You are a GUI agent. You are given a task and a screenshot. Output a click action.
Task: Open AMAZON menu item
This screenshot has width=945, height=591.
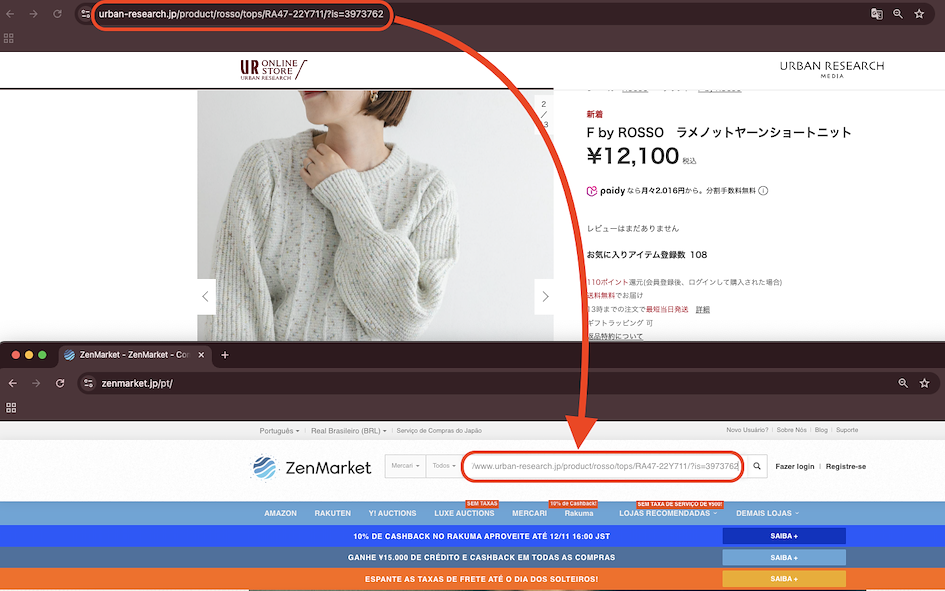pyautogui.click(x=280, y=513)
